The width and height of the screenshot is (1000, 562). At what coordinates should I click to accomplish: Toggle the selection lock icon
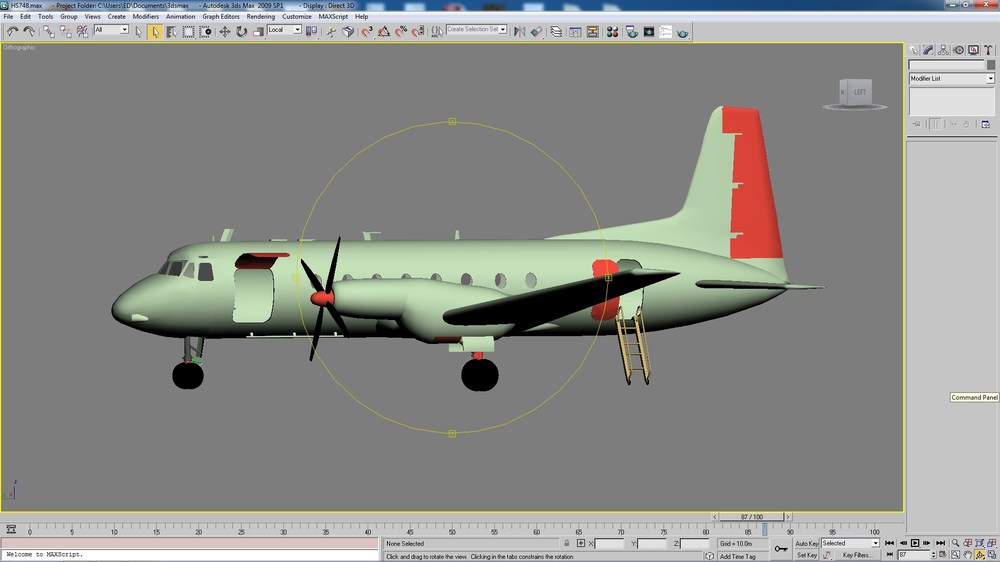click(x=566, y=544)
